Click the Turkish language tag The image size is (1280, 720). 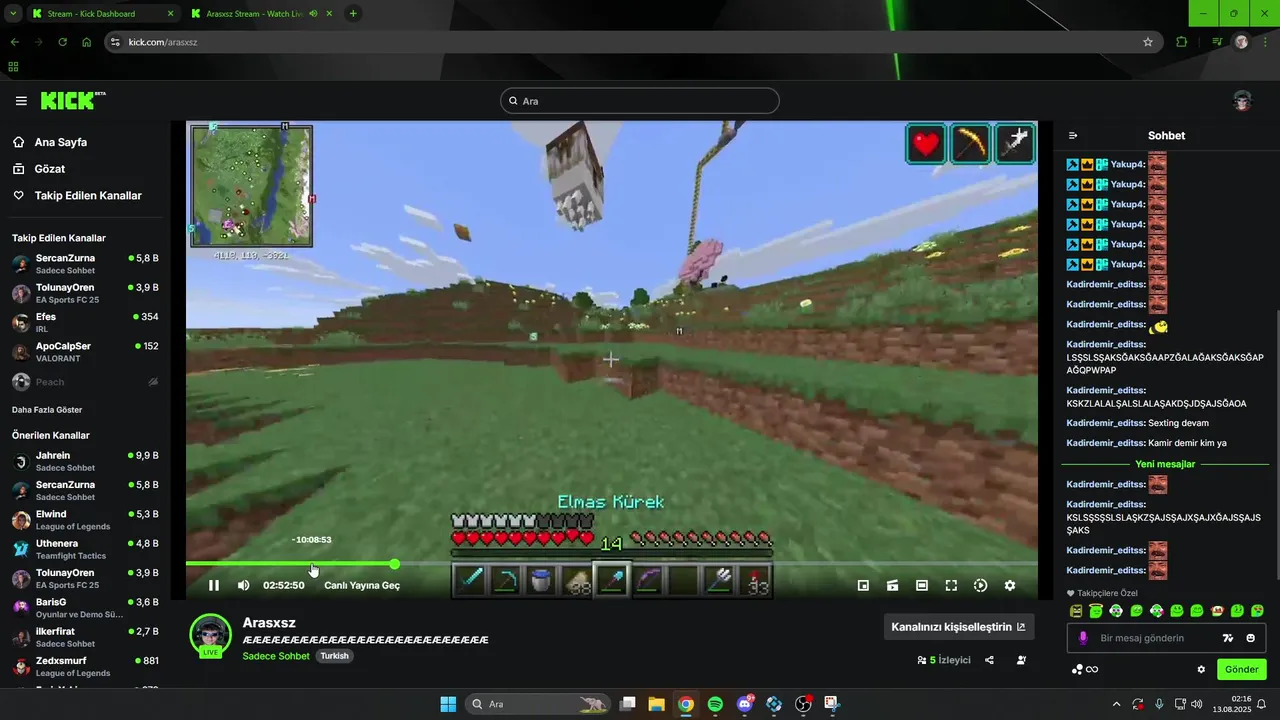coord(334,656)
